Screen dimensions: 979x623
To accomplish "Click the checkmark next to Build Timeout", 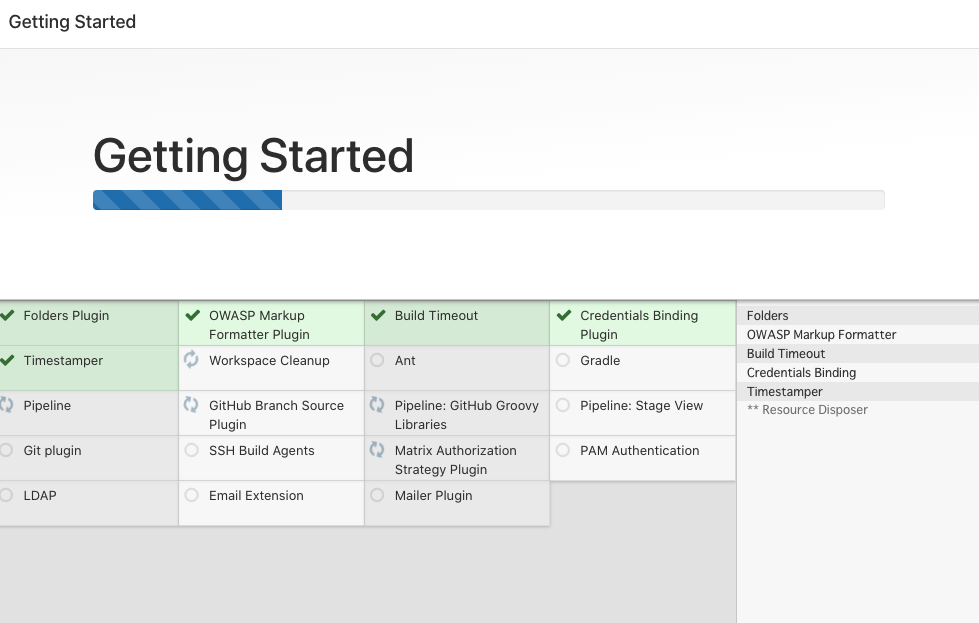I will pyautogui.click(x=377, y=316).
